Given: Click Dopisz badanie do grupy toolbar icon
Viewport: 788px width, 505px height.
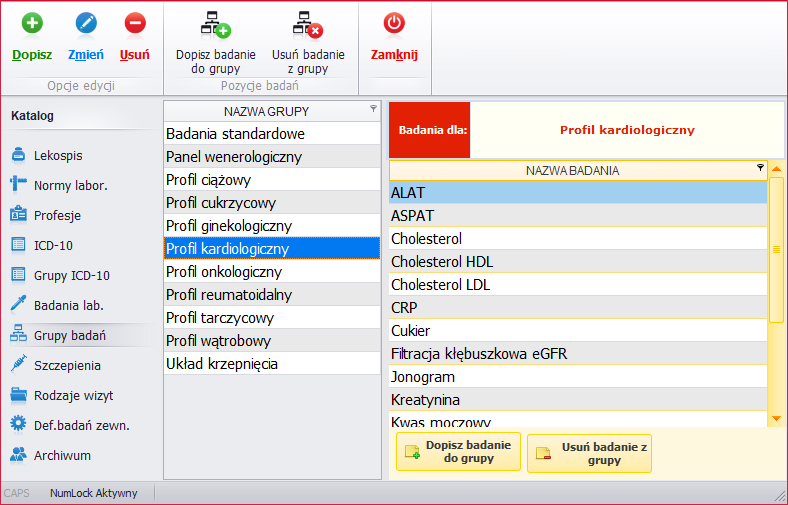Looking at the screenshot, I should pyautogui.click(x=215, y=24).
